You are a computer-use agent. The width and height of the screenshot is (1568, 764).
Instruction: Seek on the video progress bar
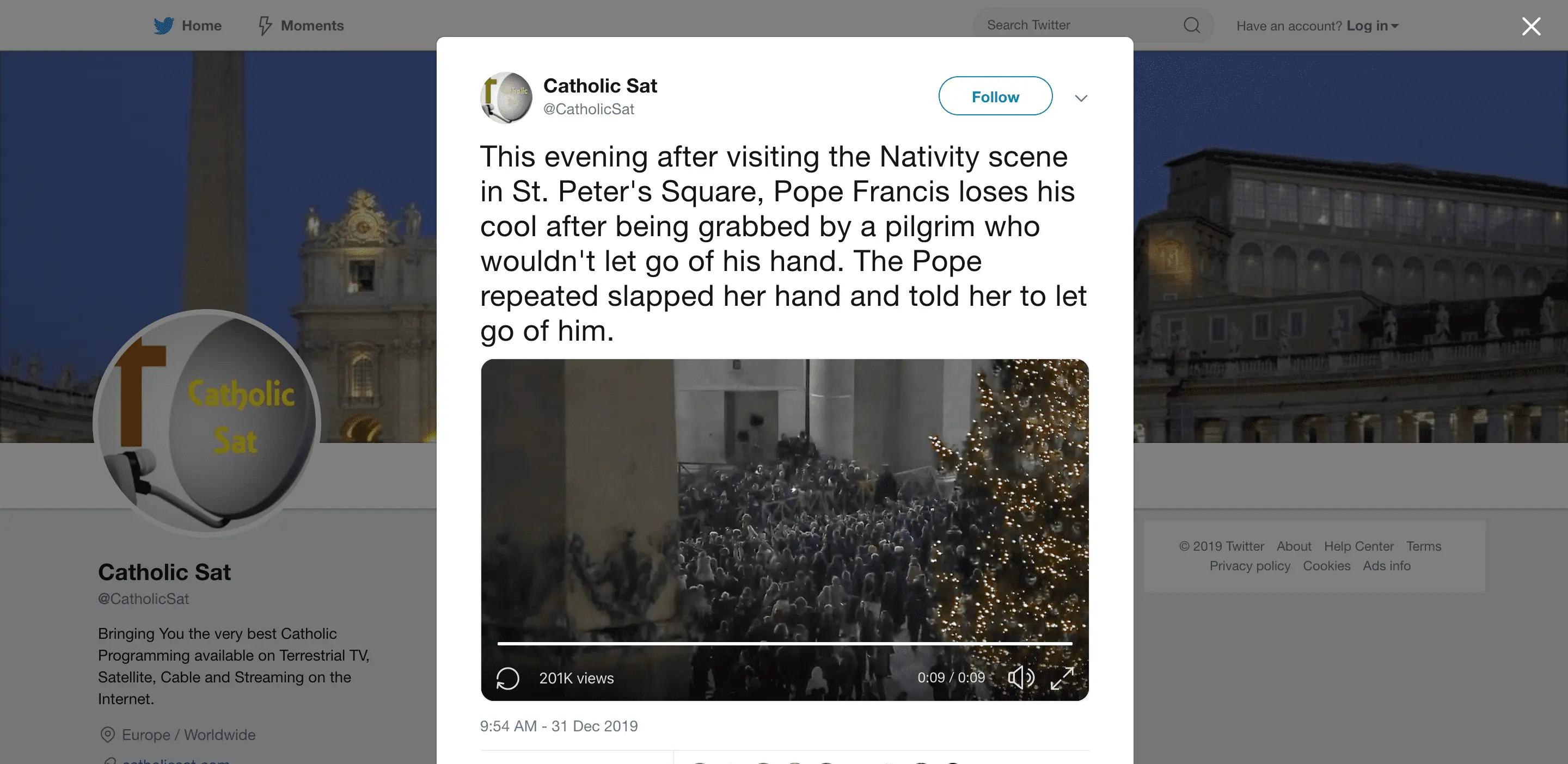tap(784, 643)
